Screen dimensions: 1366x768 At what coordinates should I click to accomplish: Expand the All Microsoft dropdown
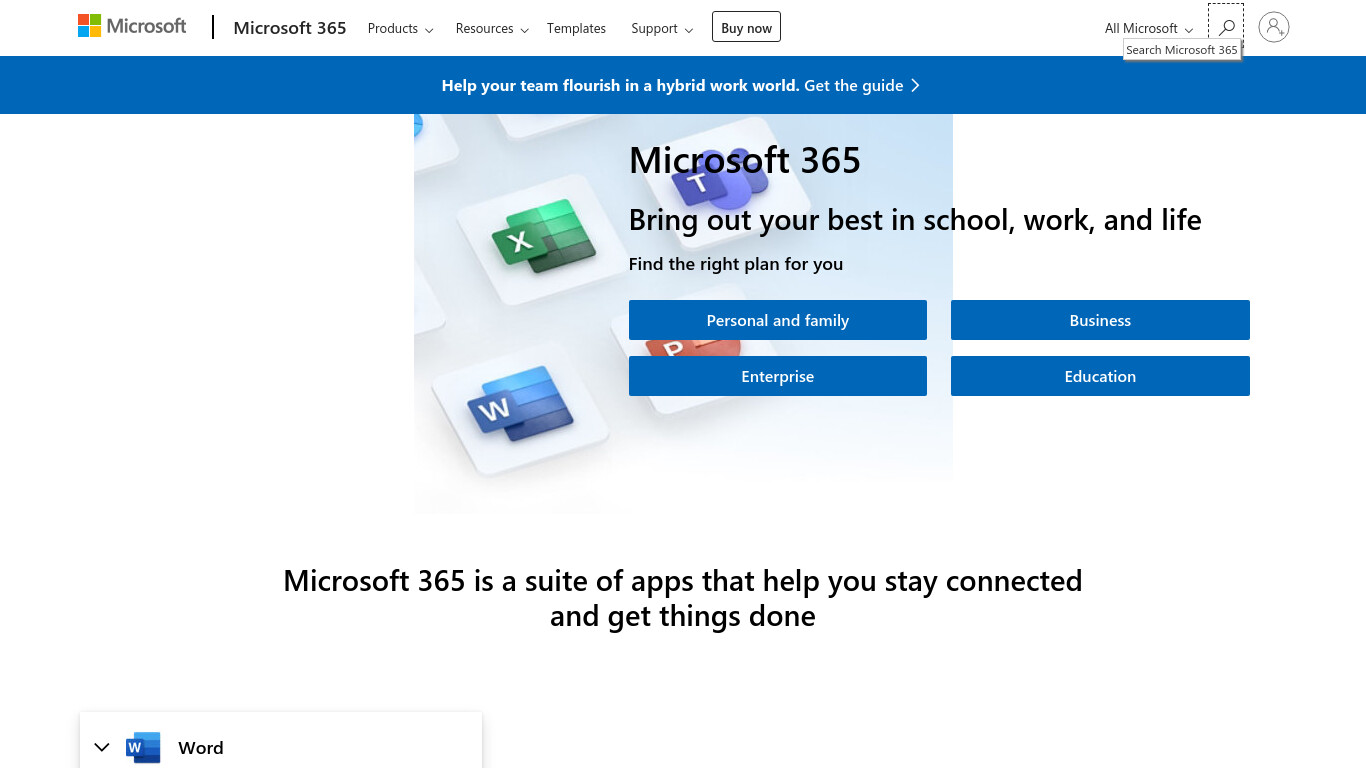(x=1149, y=29)
